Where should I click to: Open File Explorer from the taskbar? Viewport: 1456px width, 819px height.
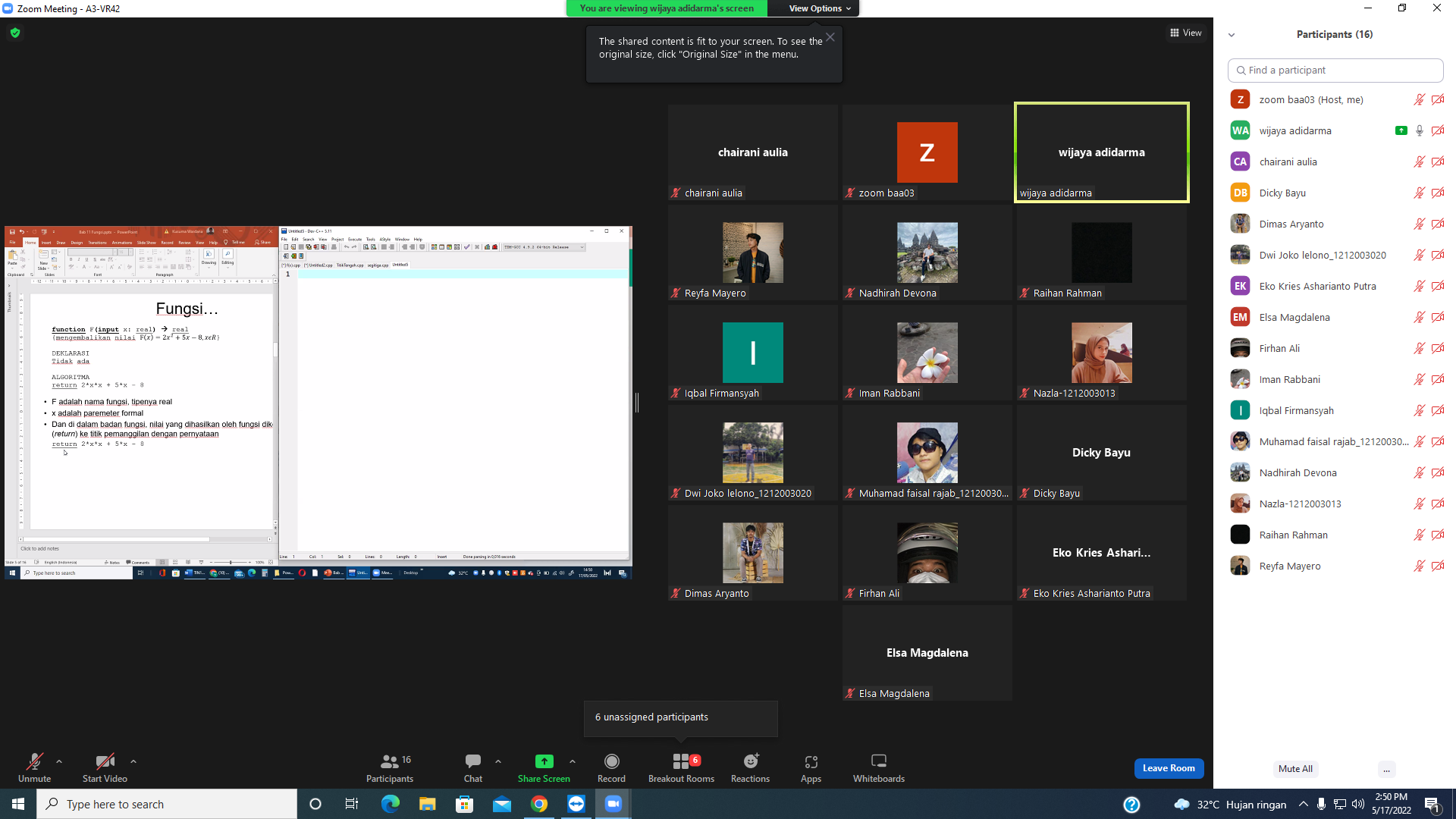pyautogui.click(x=427, y=804)
